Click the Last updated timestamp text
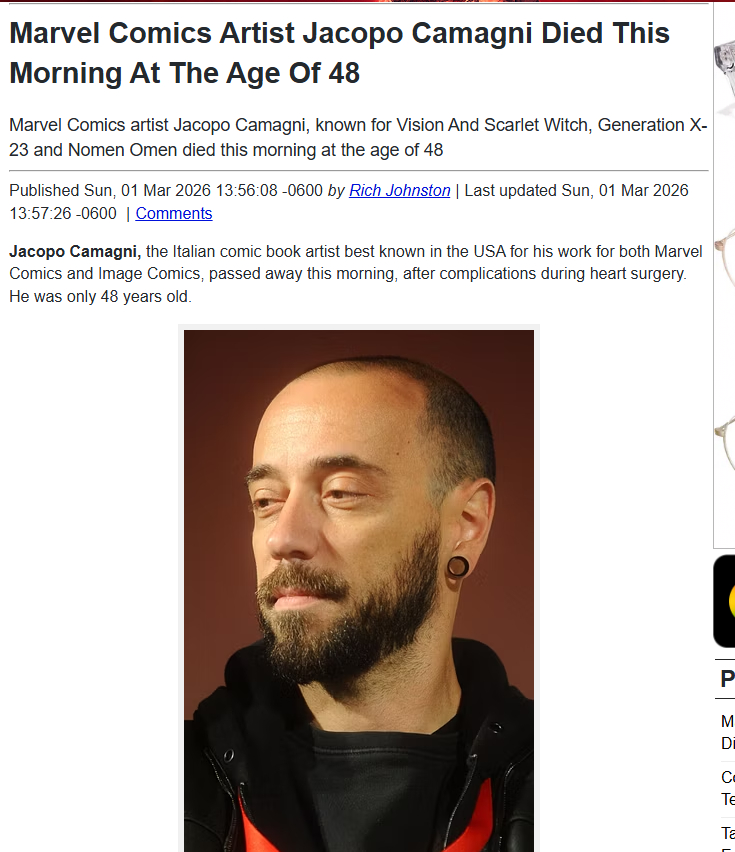 point(349,202)
